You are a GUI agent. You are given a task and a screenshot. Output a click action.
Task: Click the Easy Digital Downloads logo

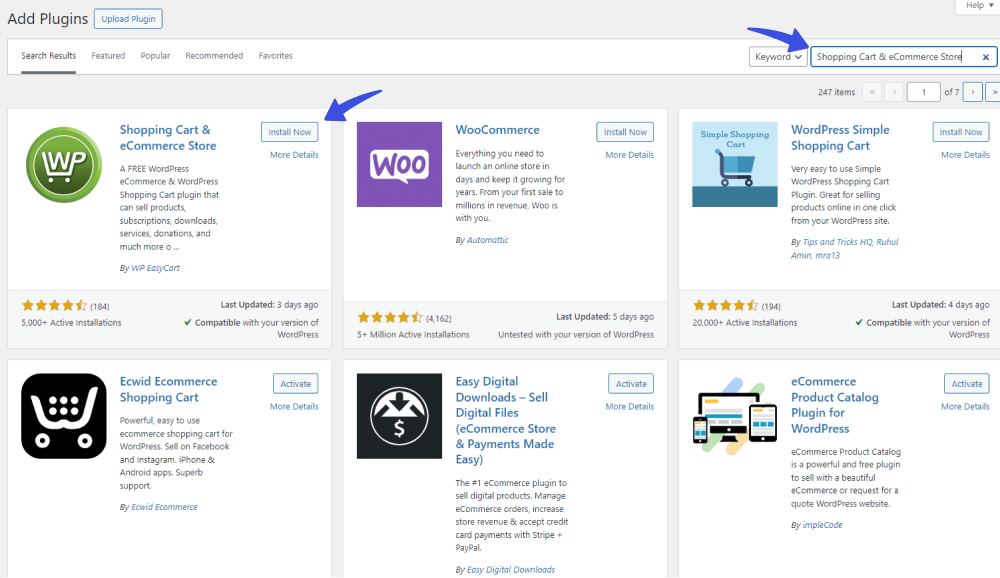click(399, 416)
